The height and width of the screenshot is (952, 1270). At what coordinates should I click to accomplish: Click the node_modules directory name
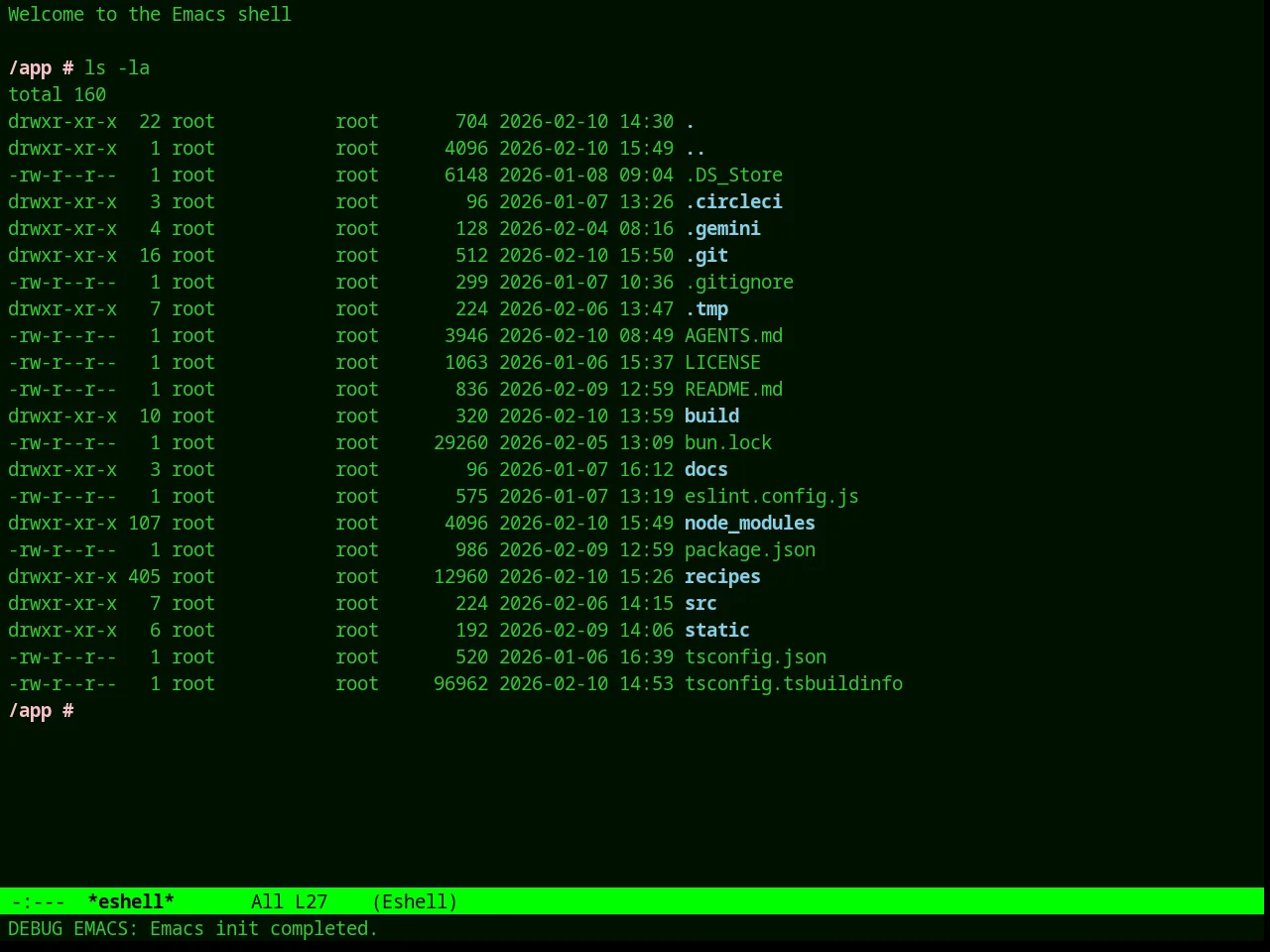click(x=750, y=523)
